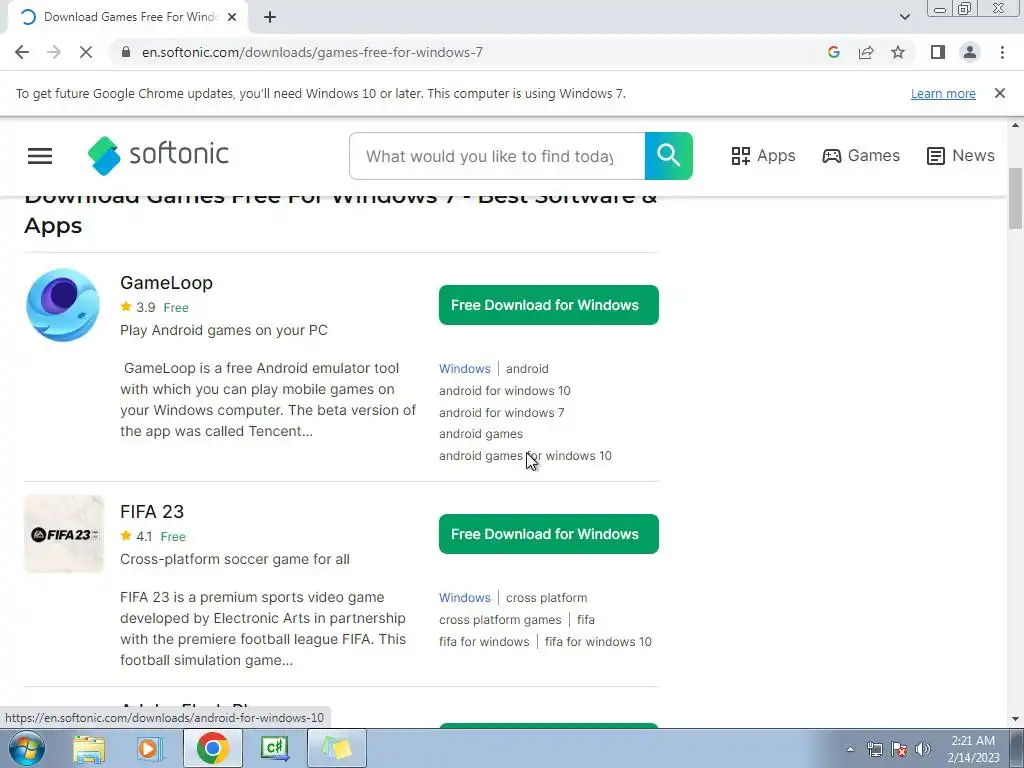Open Chrome's three-dot menu
This screenshot has width=1024, height=768.
click(x=1002, y=52)
